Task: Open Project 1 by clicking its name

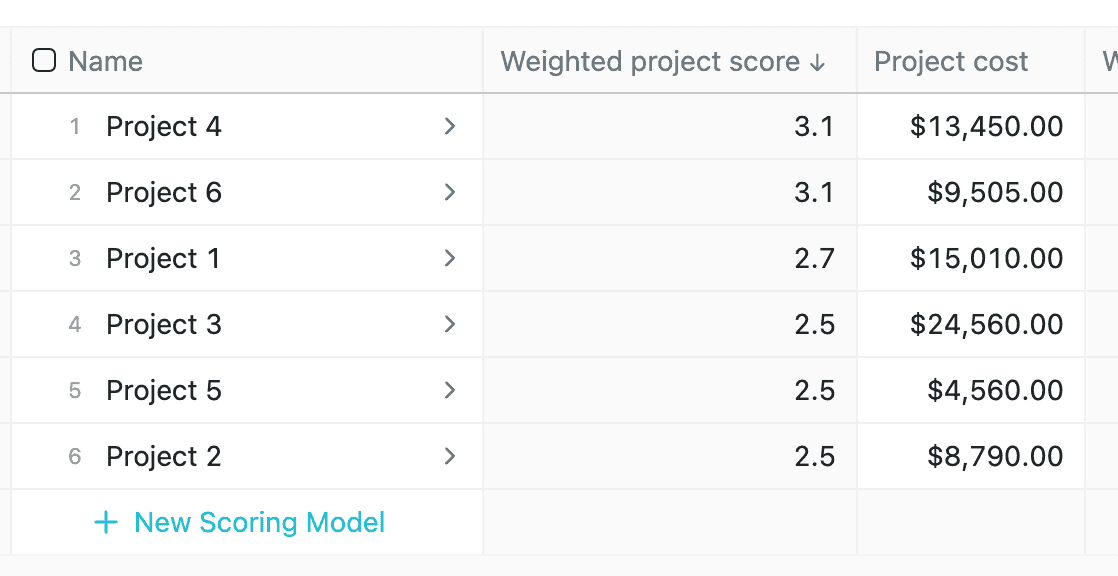Action: click(163, 258)
